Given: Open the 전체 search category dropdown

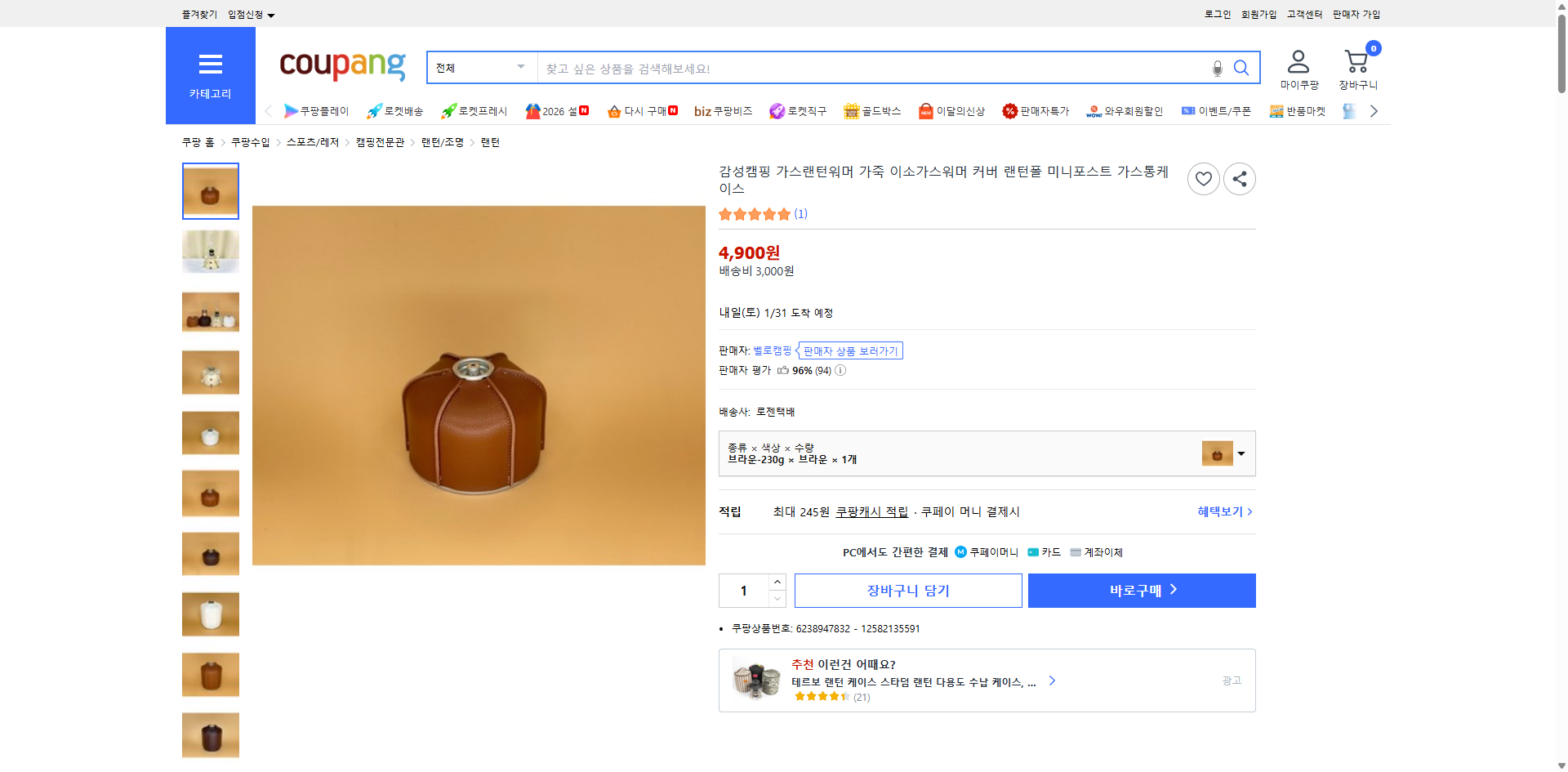Looking at the screenshot, I should coord(482,68).
